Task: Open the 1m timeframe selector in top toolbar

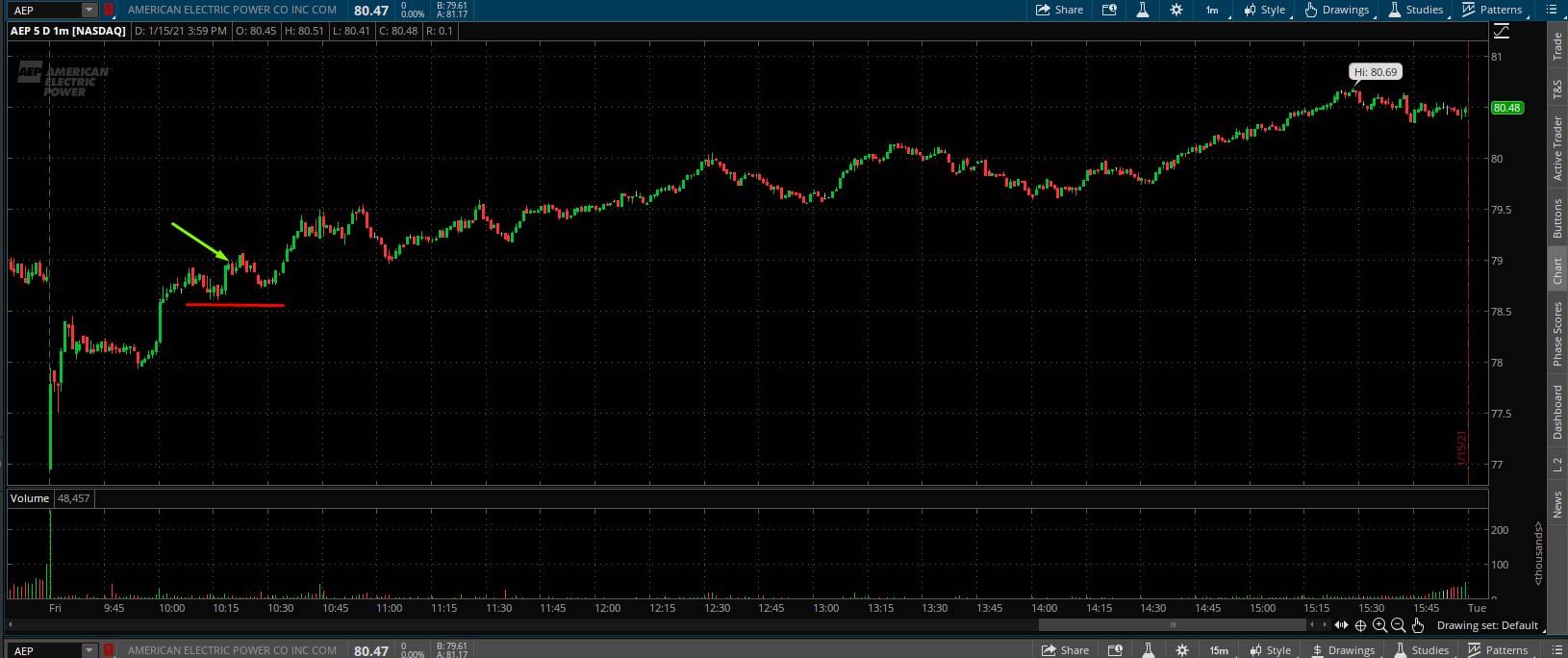Action: pyautogui.click(x=1212, y=10)
